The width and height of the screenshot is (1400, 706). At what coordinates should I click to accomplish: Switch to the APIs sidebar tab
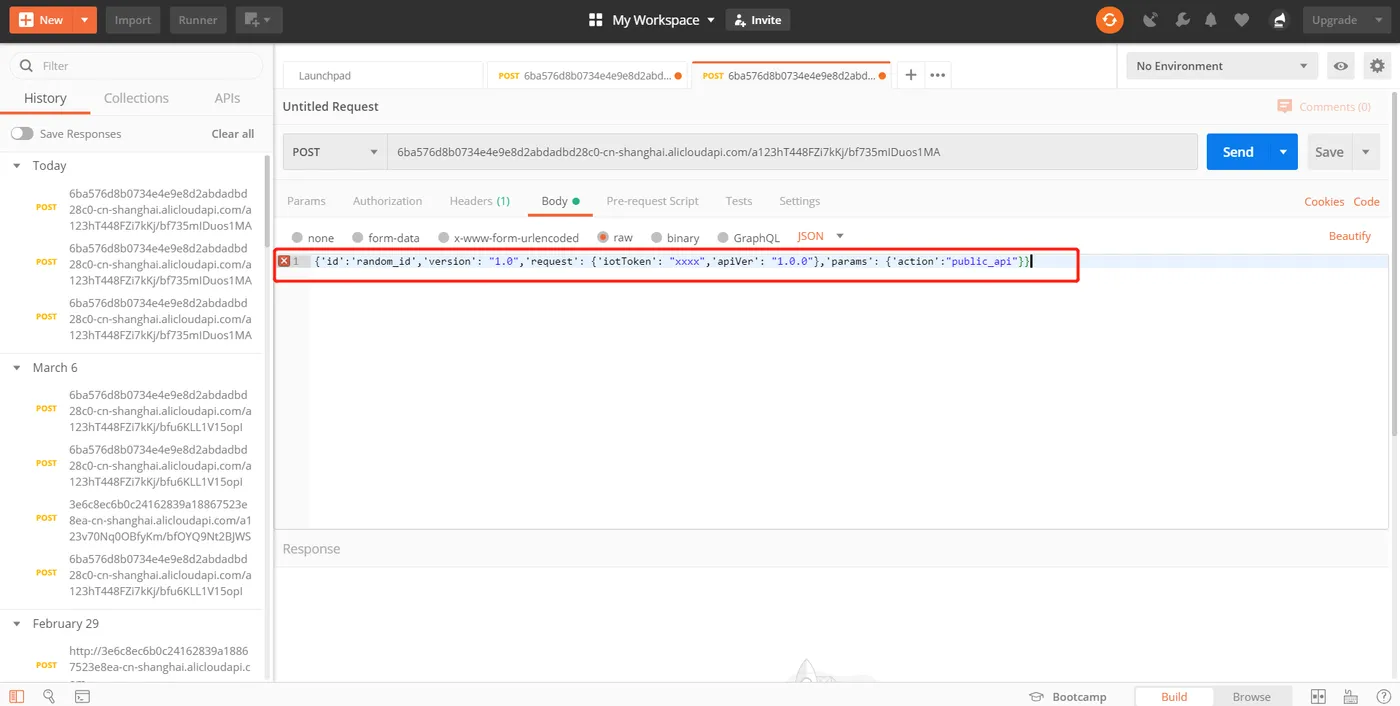227,98
